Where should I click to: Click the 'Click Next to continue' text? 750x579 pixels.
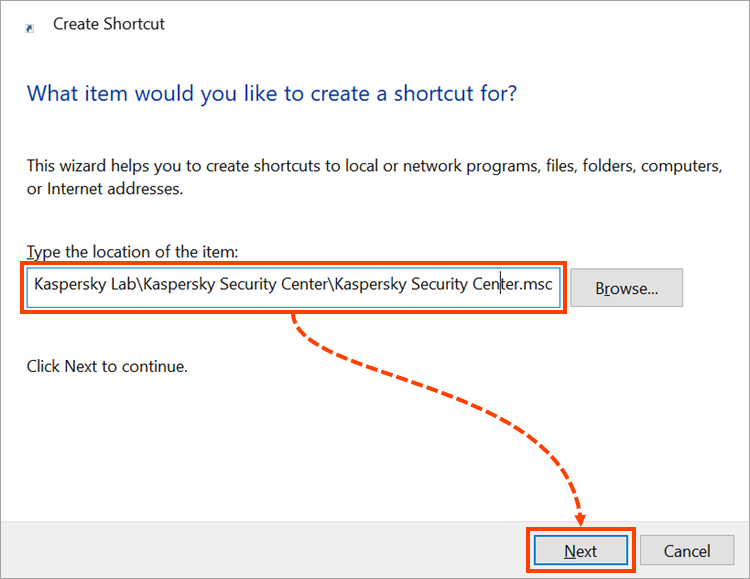107,366
